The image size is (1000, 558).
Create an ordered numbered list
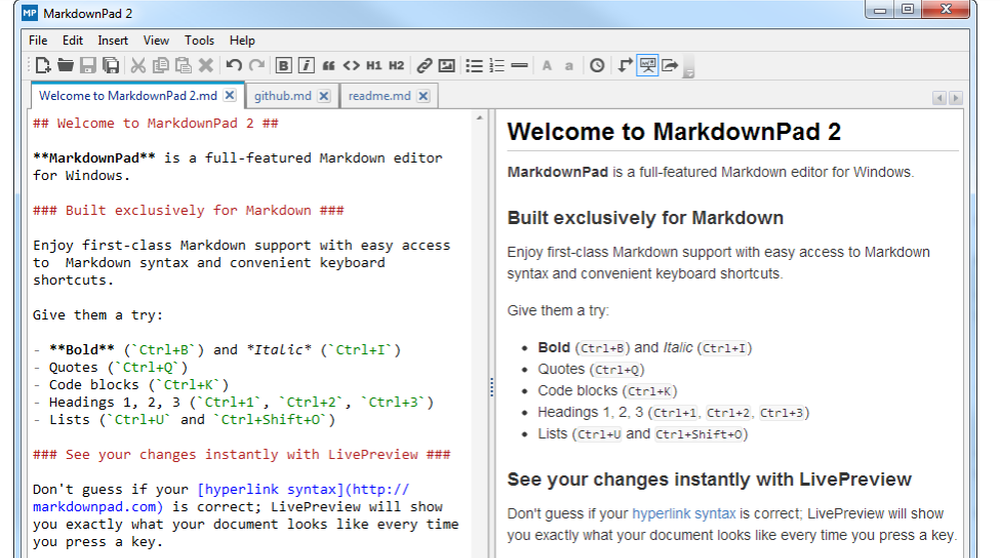pos(497,65)
